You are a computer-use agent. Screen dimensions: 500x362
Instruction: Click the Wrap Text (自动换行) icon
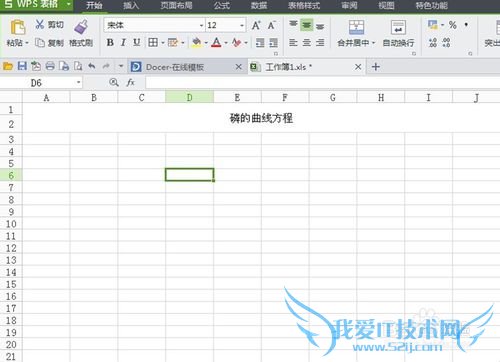398,27
